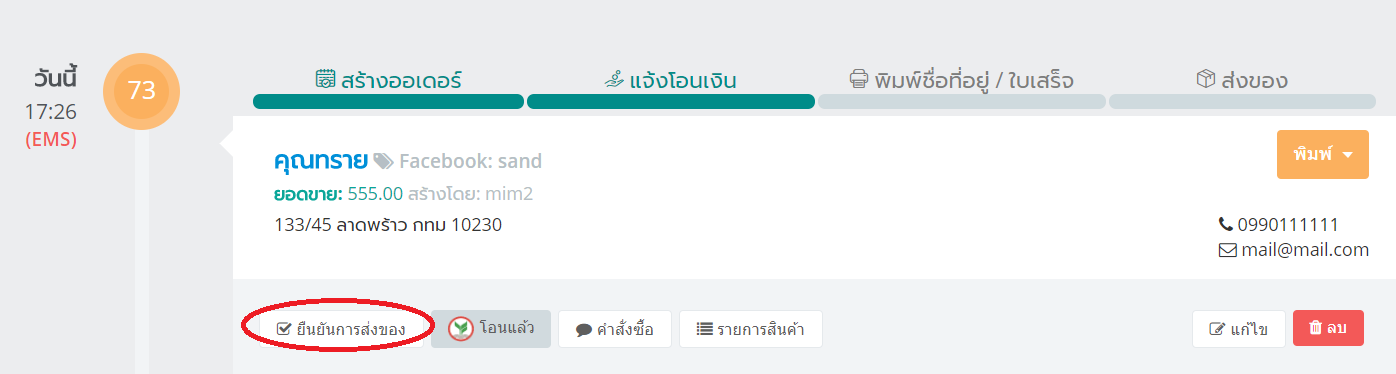The image size is (1396, 374).
Task: Click the envelope icon beside mail@mail.com
Action: click(1227, 250)
